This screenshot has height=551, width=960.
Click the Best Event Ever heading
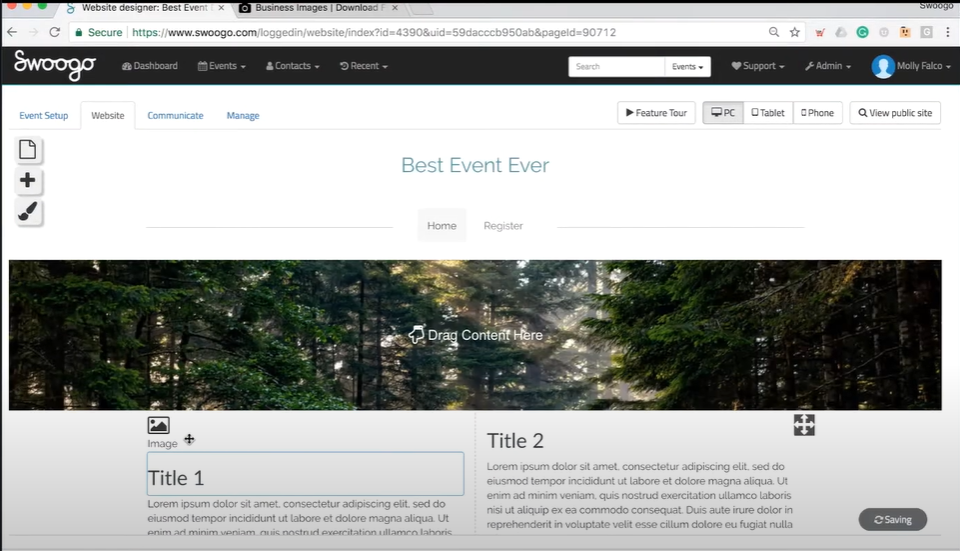(x=475, y=165)
